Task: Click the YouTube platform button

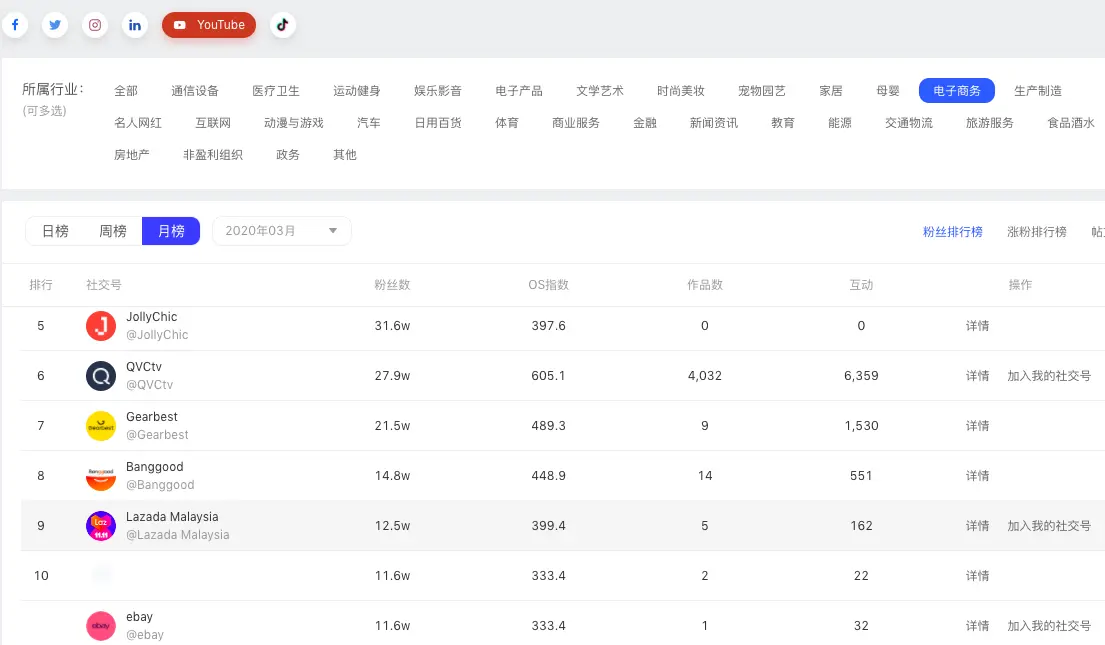Action: [x=209, y=25]
